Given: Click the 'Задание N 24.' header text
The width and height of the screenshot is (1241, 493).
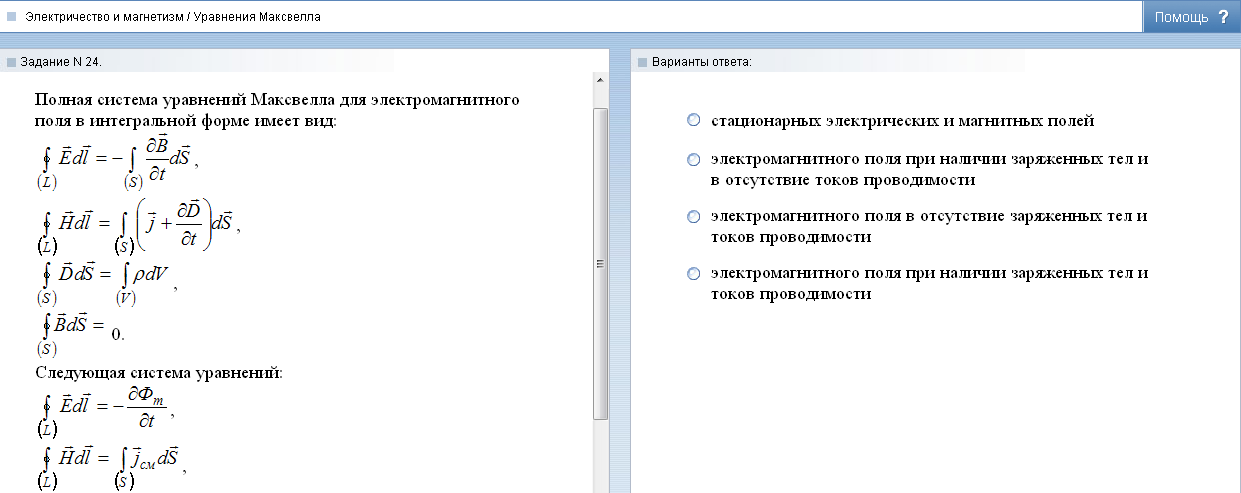Looking at the screenshot, I should tap(61, 62).
